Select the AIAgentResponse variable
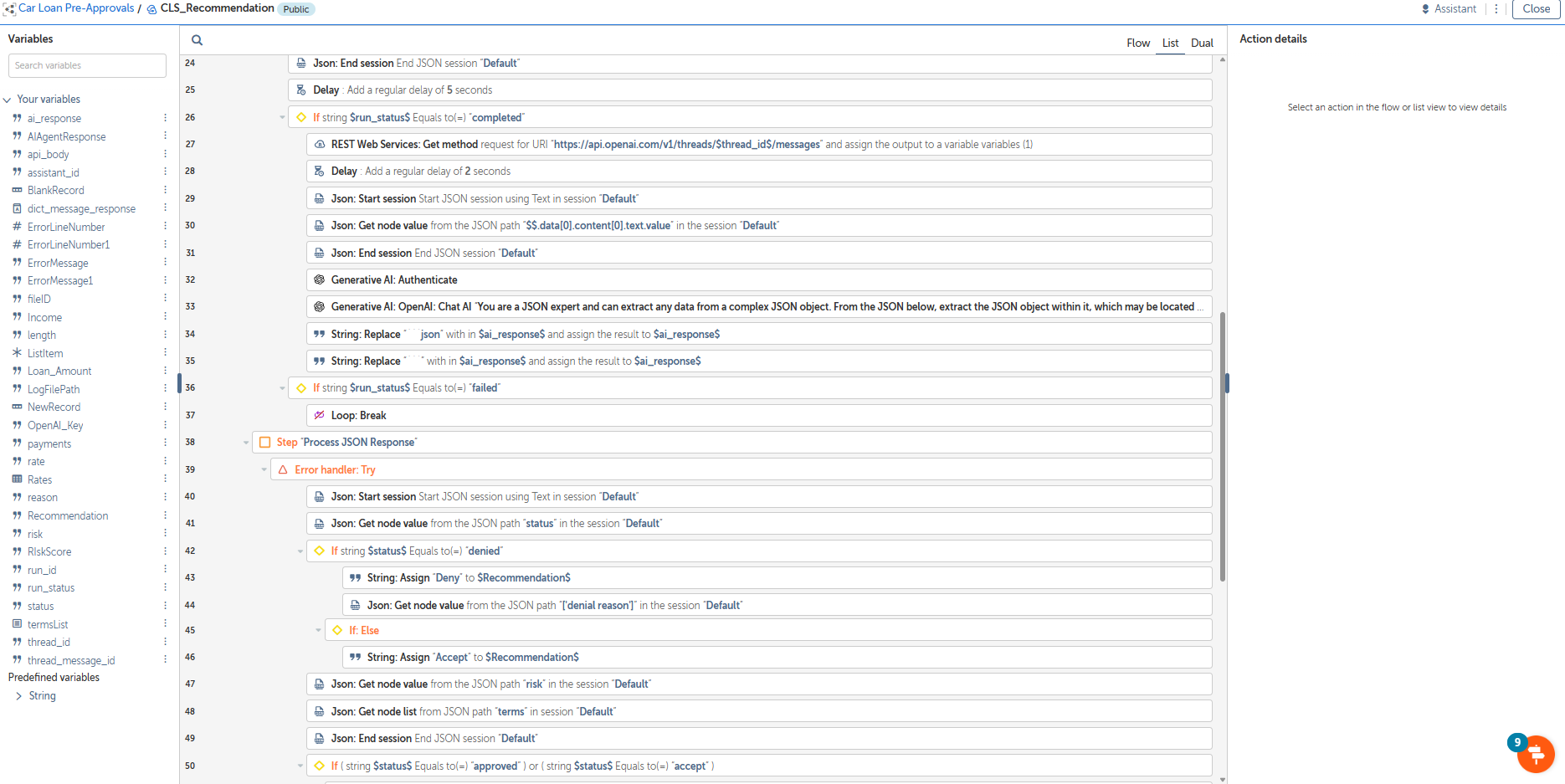 67,137
